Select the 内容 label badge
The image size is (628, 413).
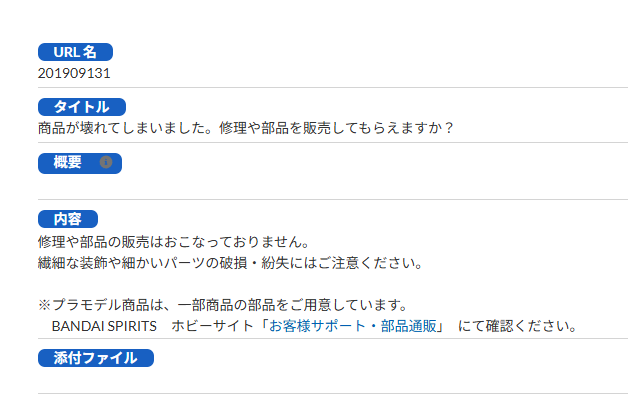68,219
